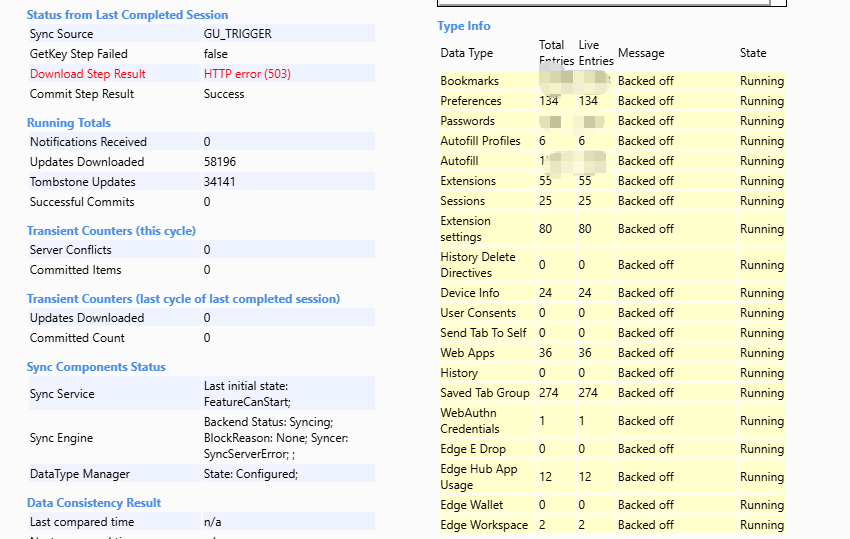Click the 'State' column header

pos(753,53)
